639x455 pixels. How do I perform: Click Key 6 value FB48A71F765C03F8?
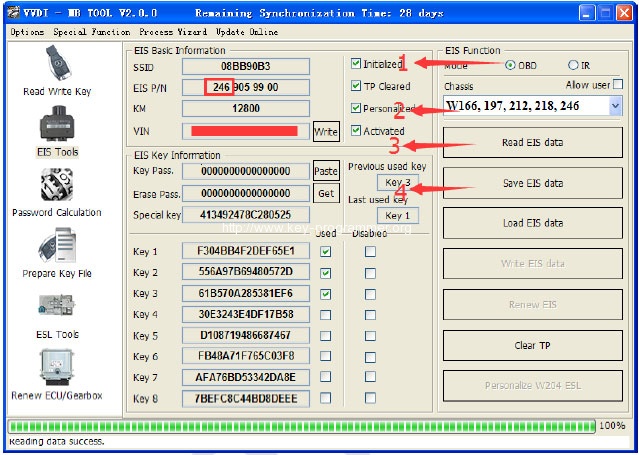tap(246, 356)
